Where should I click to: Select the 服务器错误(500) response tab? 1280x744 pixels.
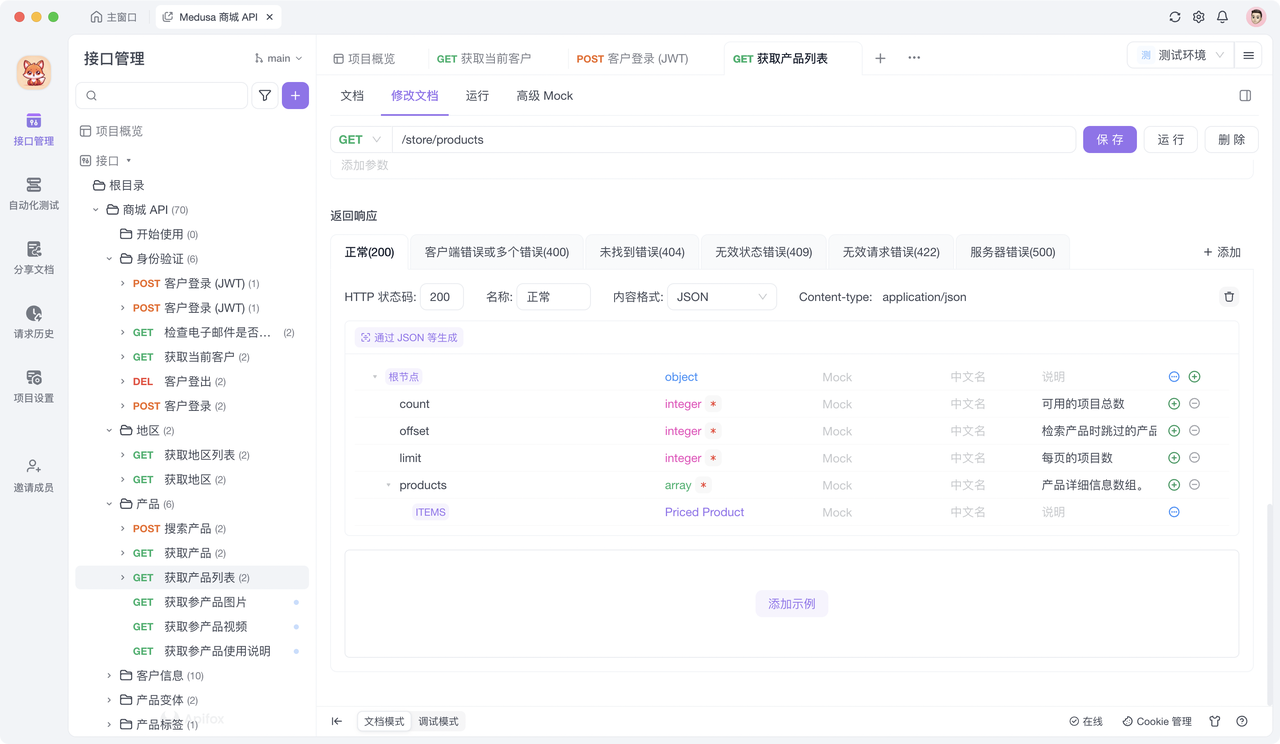(1012, 252)
